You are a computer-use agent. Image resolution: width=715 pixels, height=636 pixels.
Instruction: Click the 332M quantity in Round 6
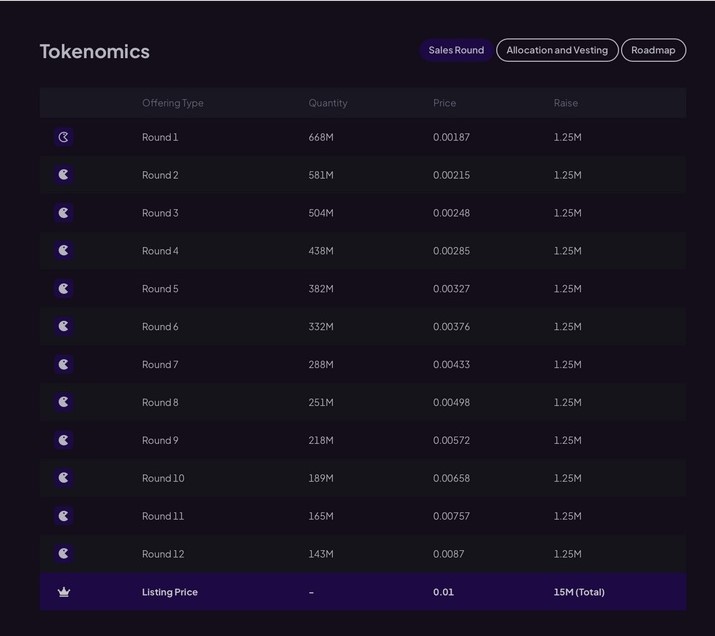(321, 327)
